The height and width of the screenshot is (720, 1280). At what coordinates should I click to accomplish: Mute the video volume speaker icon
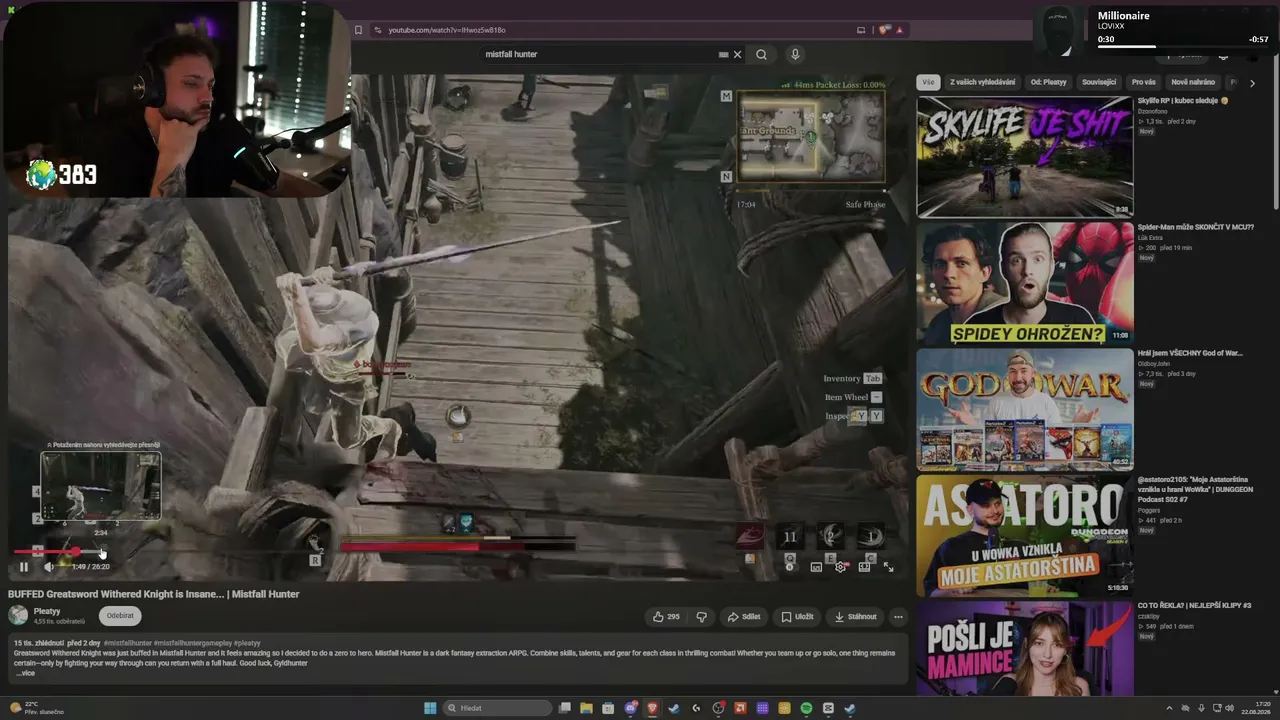pyautogui.click(x=49, y=567)
